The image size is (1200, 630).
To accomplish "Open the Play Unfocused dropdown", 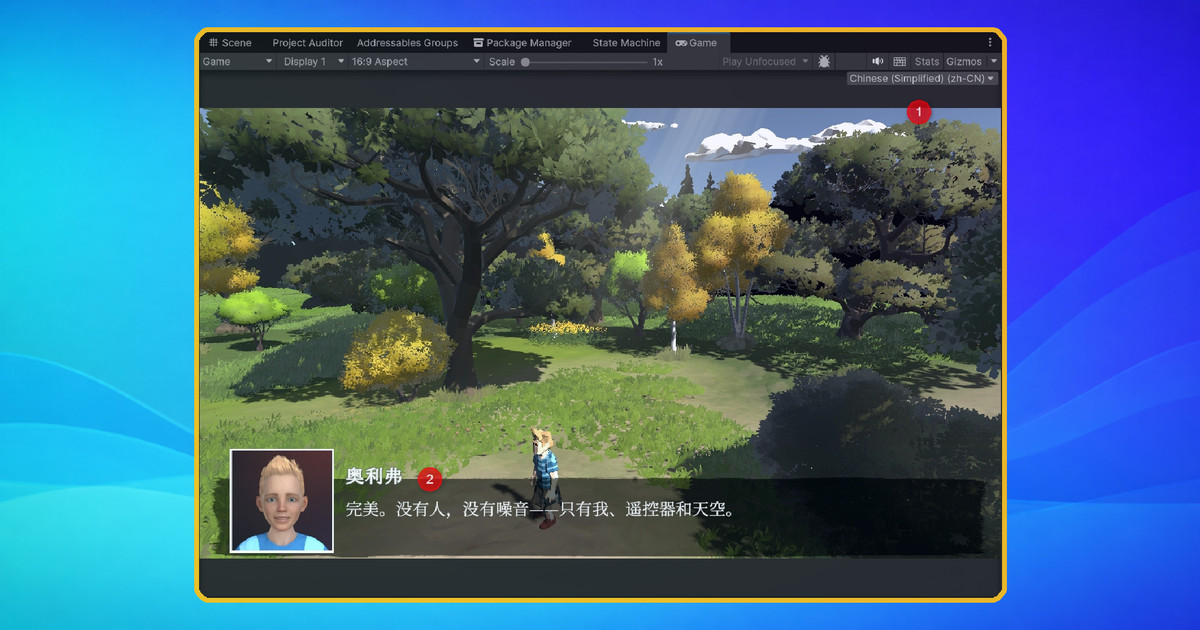I will [765, 62].
